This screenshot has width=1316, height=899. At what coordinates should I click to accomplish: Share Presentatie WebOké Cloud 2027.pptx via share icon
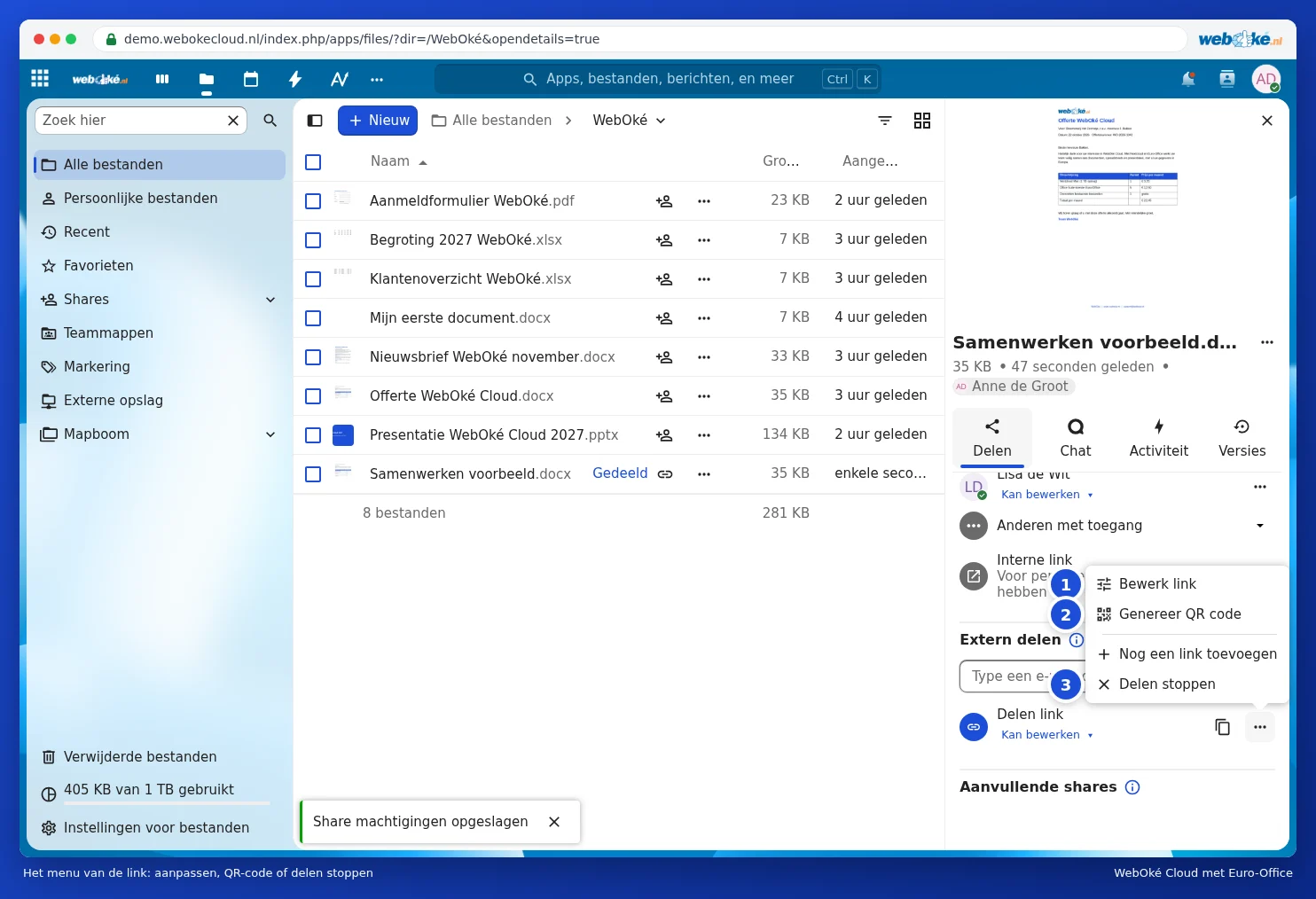pyautogui.click(x=664, y=435)
